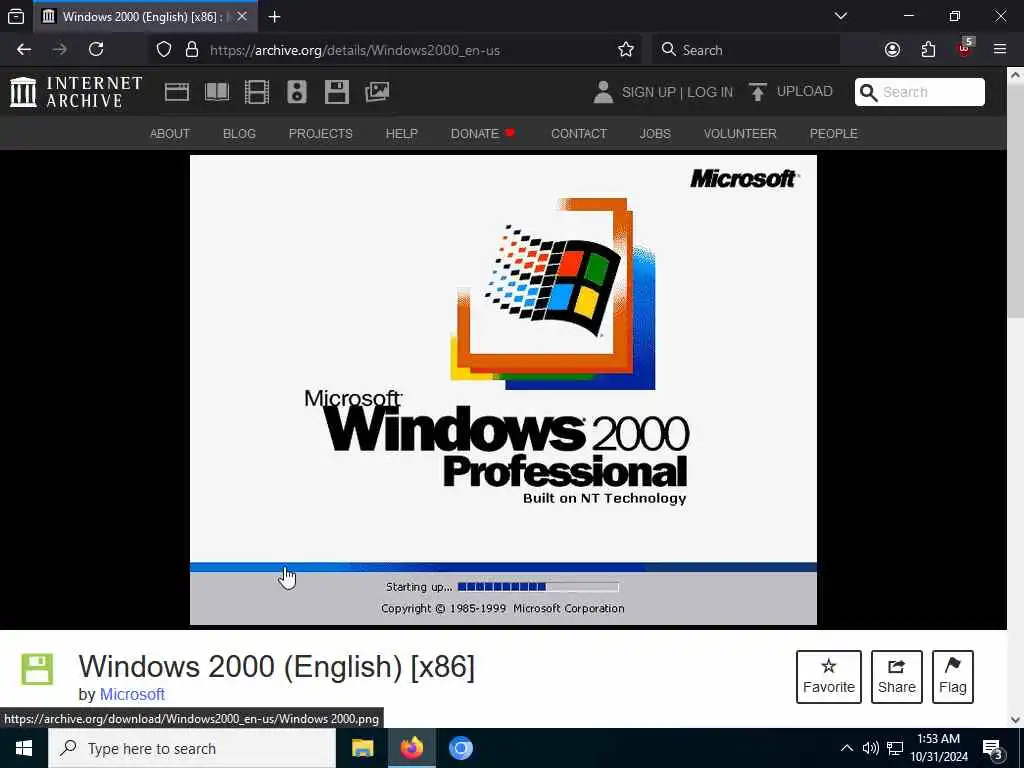1024x768 pixels.
Task: Bookmark this page with the star icon
Action: click(x=626, y=50)
